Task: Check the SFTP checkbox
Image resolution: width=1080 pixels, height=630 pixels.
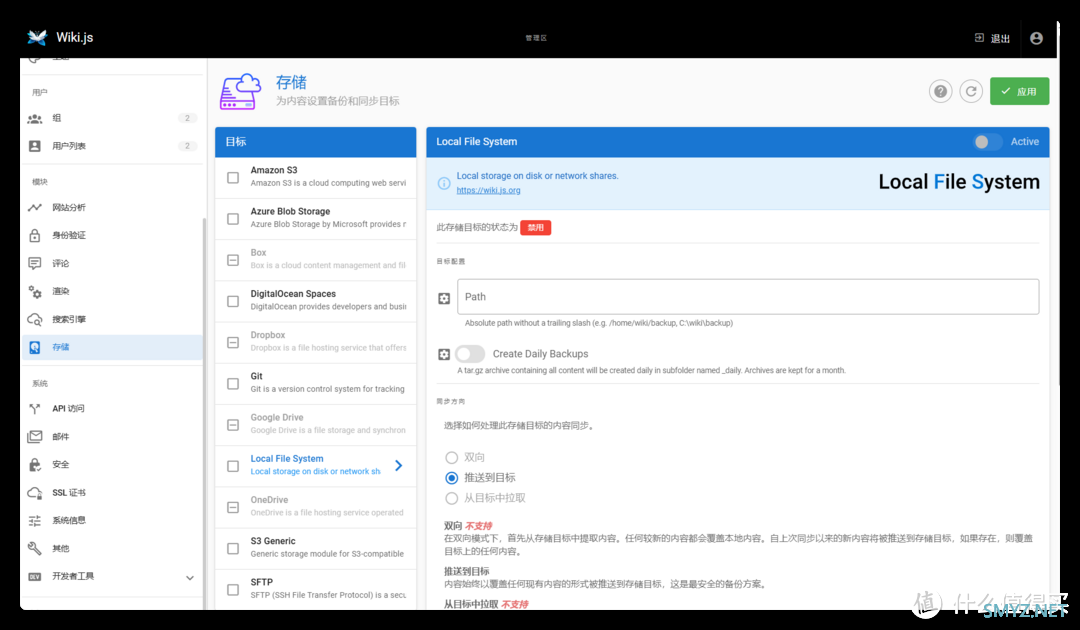Action: (x=233, y=590)
